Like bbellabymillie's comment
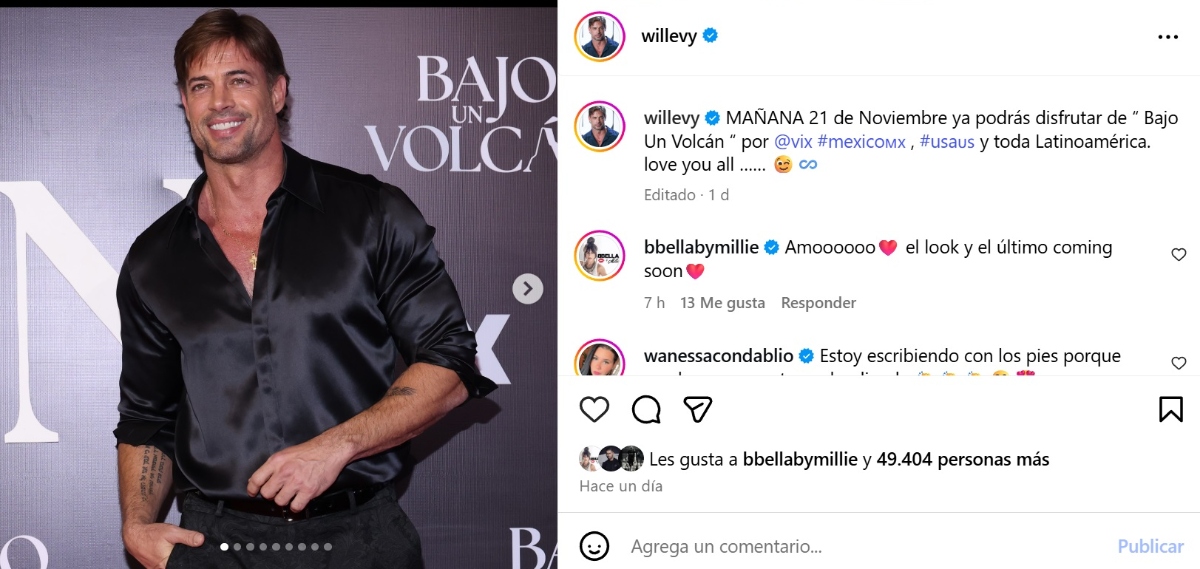The width and height of the screenshot is (1200, 569). (1178, 255)
